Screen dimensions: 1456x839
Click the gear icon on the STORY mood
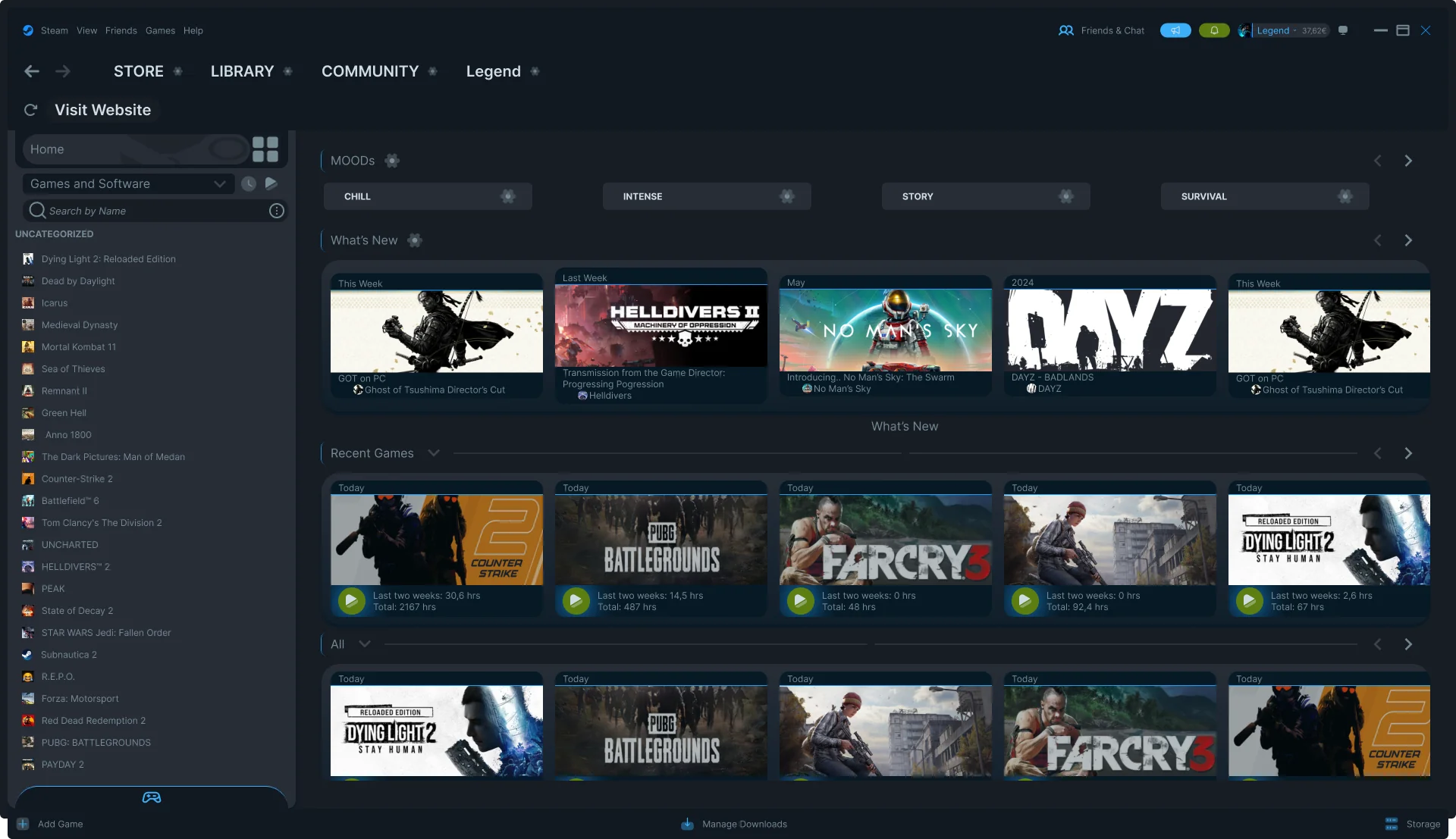[1066, 196]
